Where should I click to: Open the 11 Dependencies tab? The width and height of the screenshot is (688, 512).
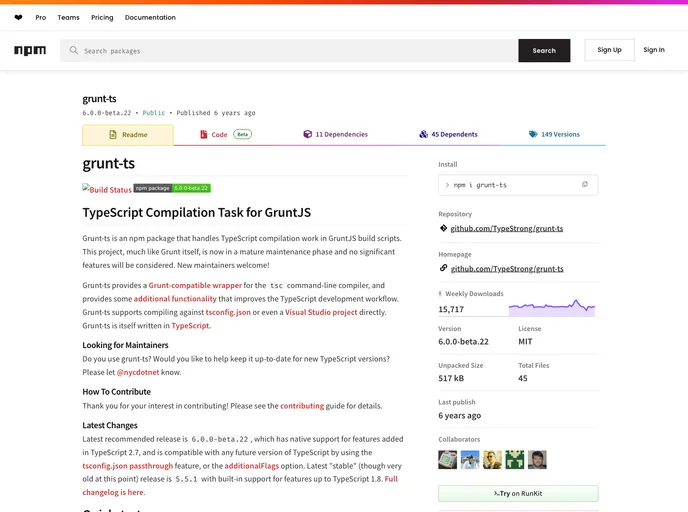point(336,134)
